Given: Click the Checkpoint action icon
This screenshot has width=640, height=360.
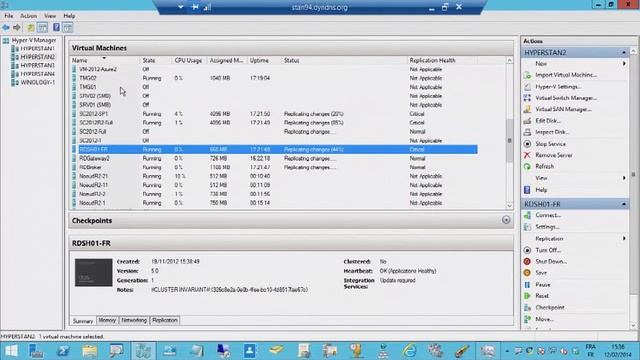Looking at the screenshot, I should tap(527, 307).
